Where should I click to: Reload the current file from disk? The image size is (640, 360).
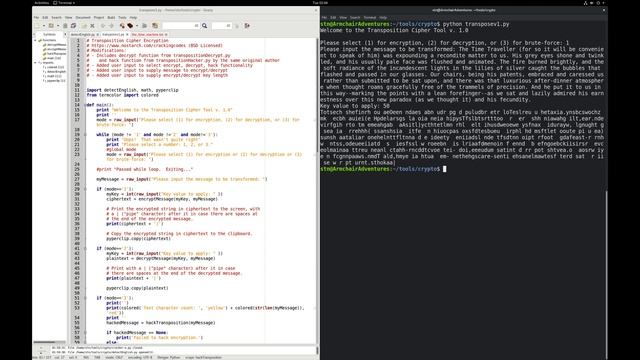tap(84, 26)
